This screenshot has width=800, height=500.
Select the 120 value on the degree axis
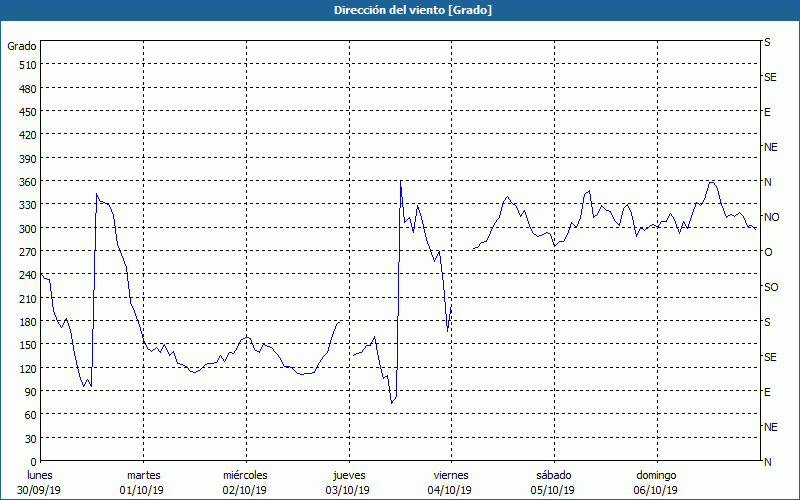[x=28, y=369]
